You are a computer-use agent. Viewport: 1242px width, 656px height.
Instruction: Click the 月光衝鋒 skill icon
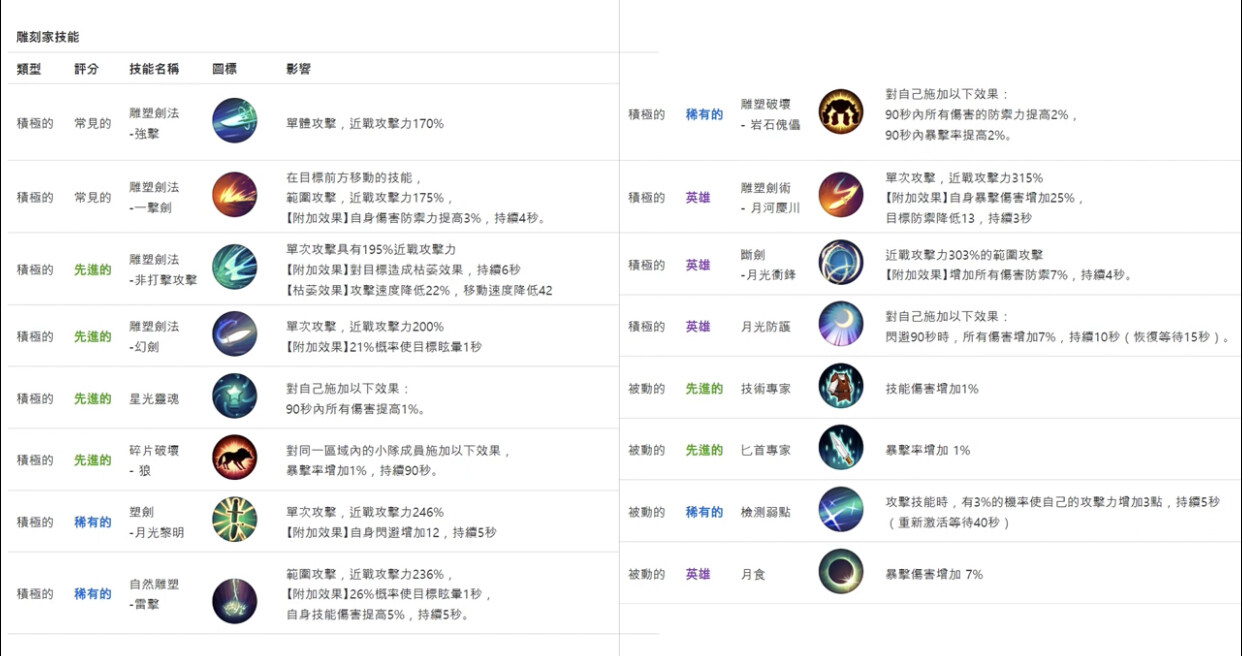click(x=840, y=263)
